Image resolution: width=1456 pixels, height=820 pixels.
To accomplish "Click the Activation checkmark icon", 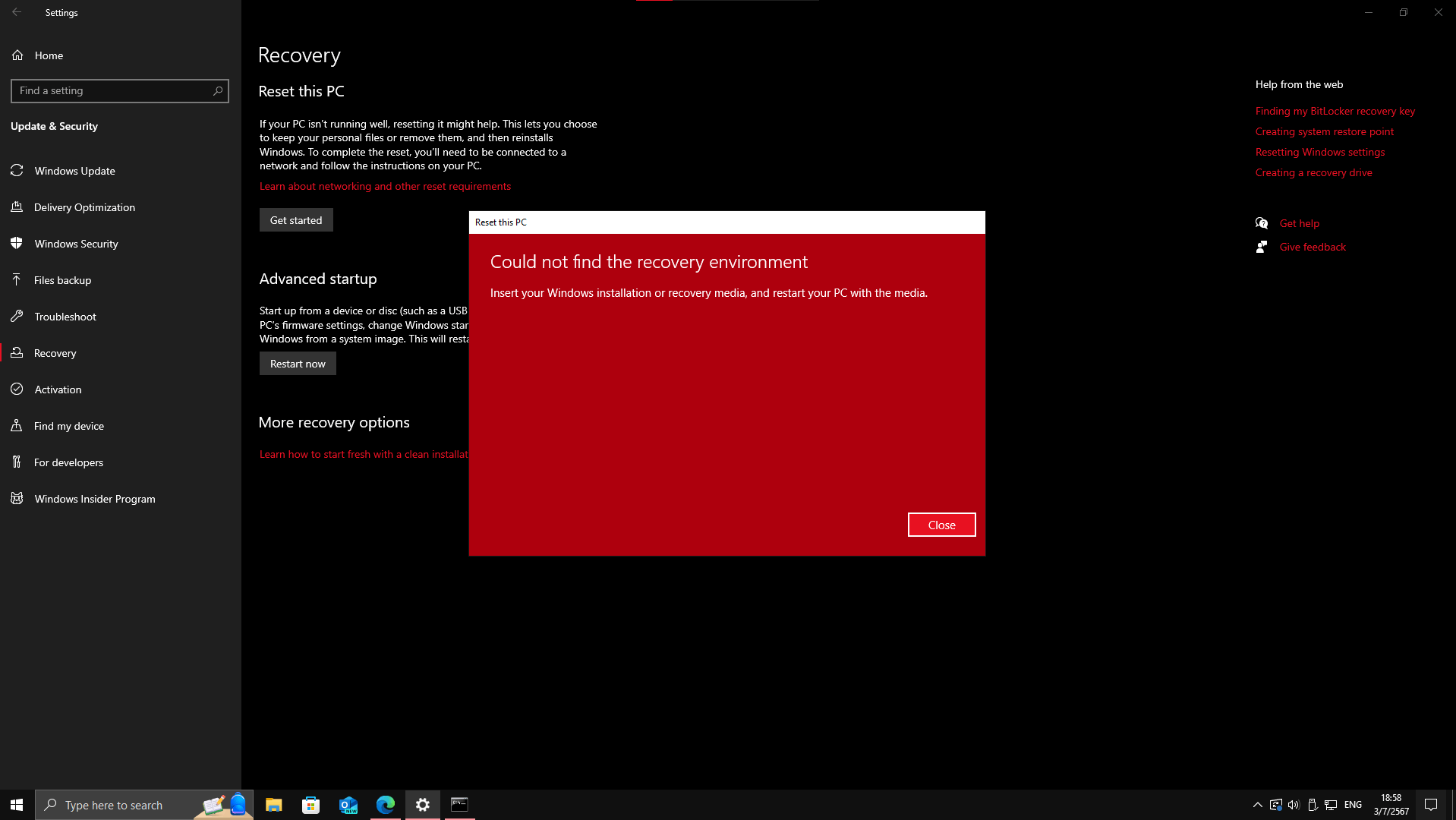I will tap(17, 389).
